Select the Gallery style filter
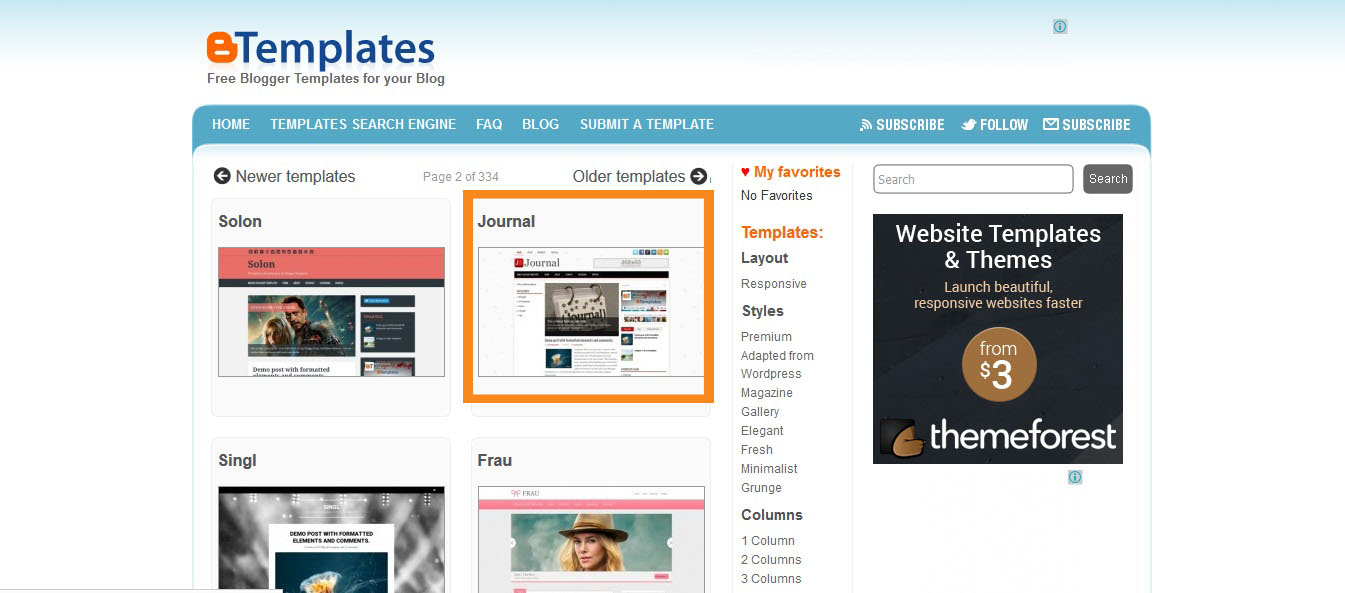 (x=760, y=412)
